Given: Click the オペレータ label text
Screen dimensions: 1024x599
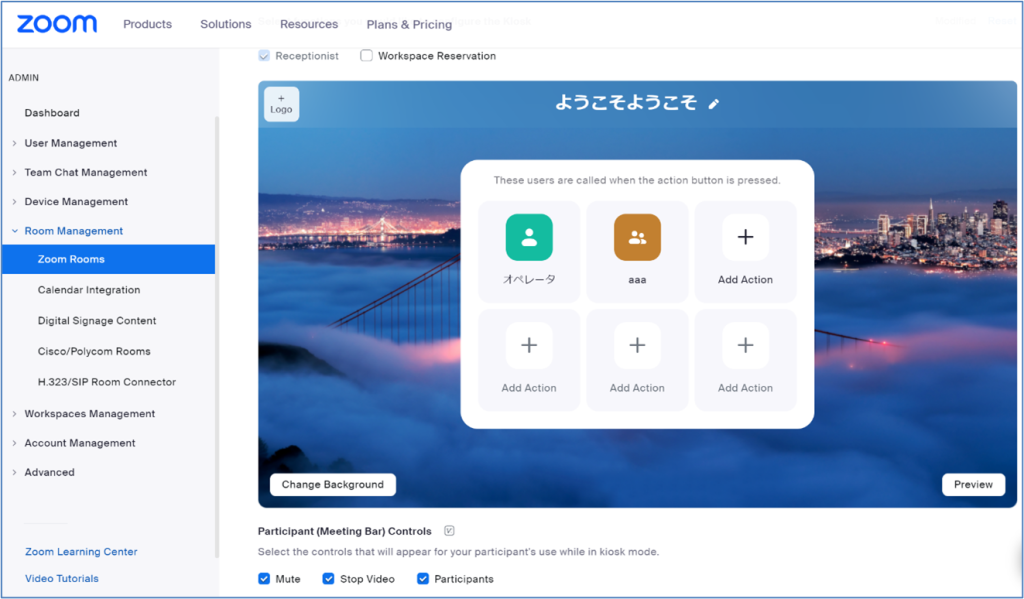Looking at the screenshot, I should [529, 280].
